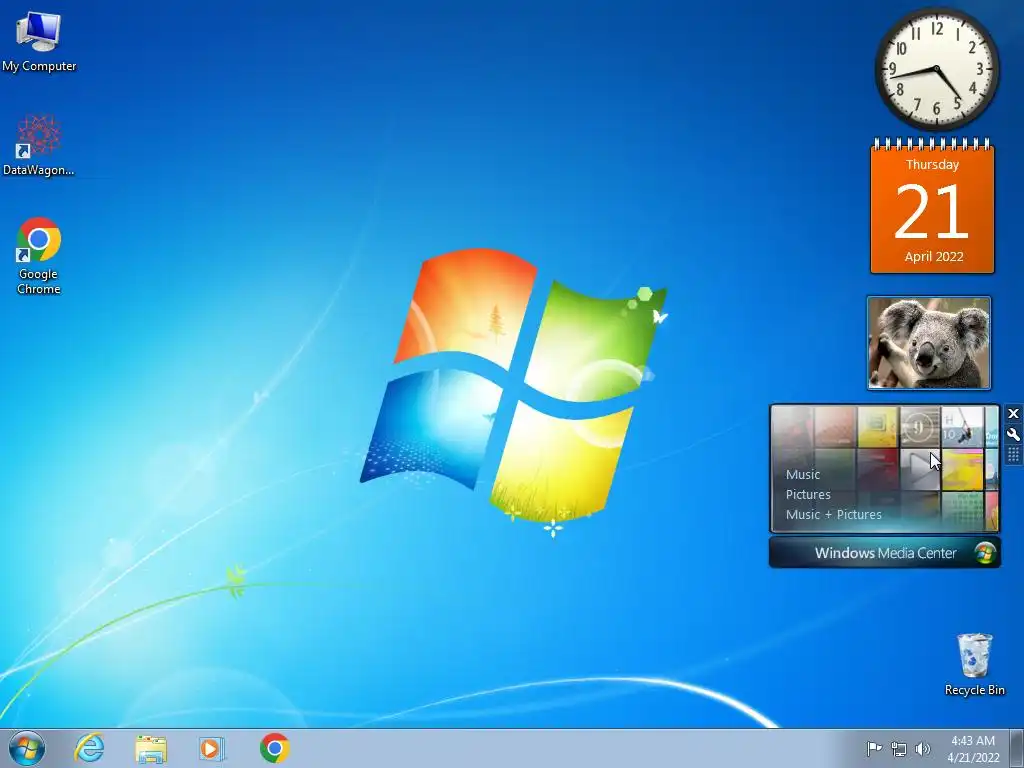Launch Internet Explorer from the taskbar

pos(89,748)
